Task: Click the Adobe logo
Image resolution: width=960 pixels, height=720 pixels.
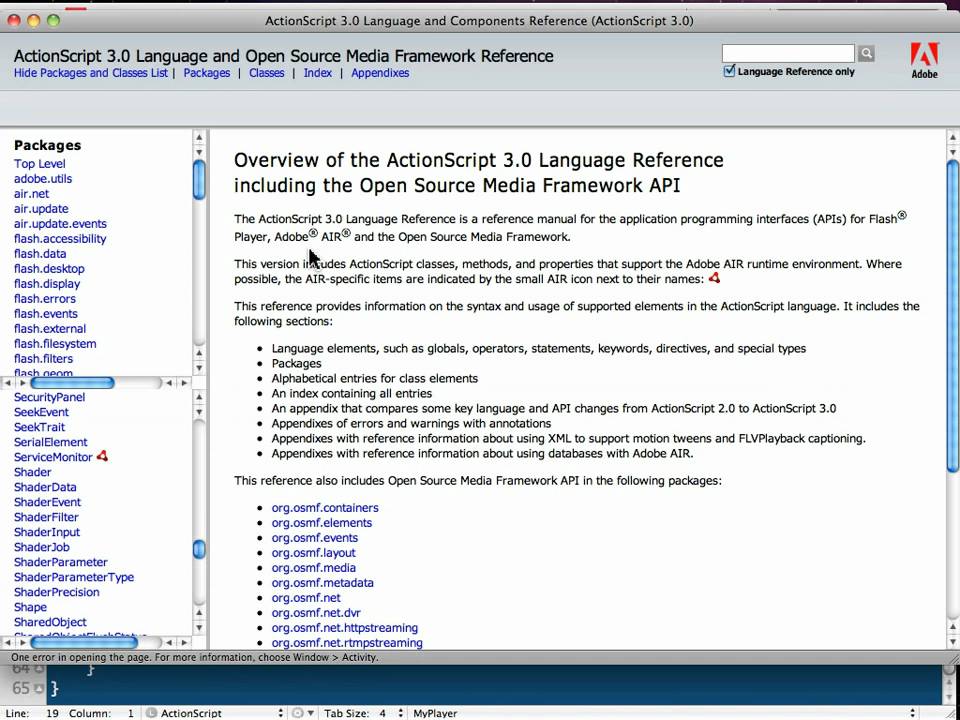Action: (924, 60)
